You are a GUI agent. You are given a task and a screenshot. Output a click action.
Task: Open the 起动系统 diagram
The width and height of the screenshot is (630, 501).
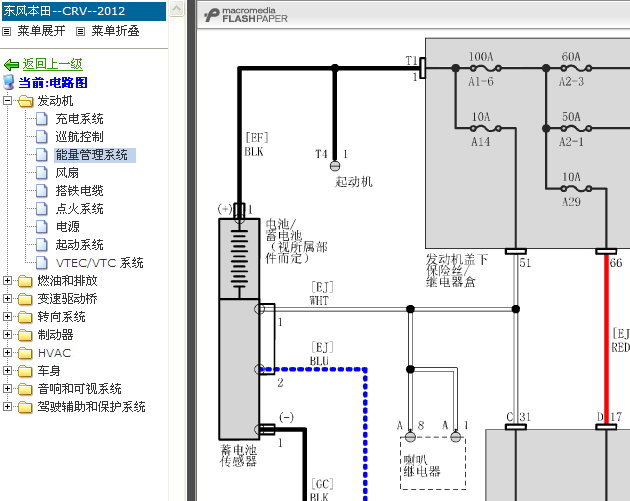(80, 245)
